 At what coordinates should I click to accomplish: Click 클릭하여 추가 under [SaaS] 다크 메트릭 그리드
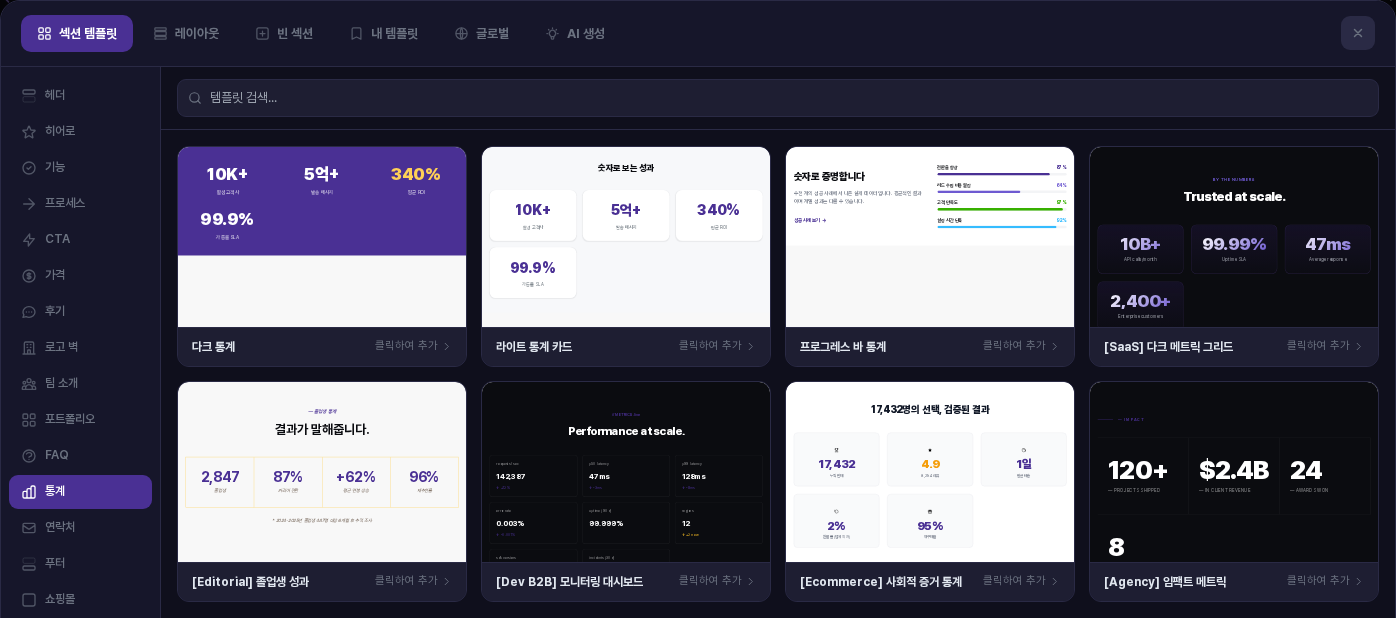pyautogui.click(x=1325, y=346)
